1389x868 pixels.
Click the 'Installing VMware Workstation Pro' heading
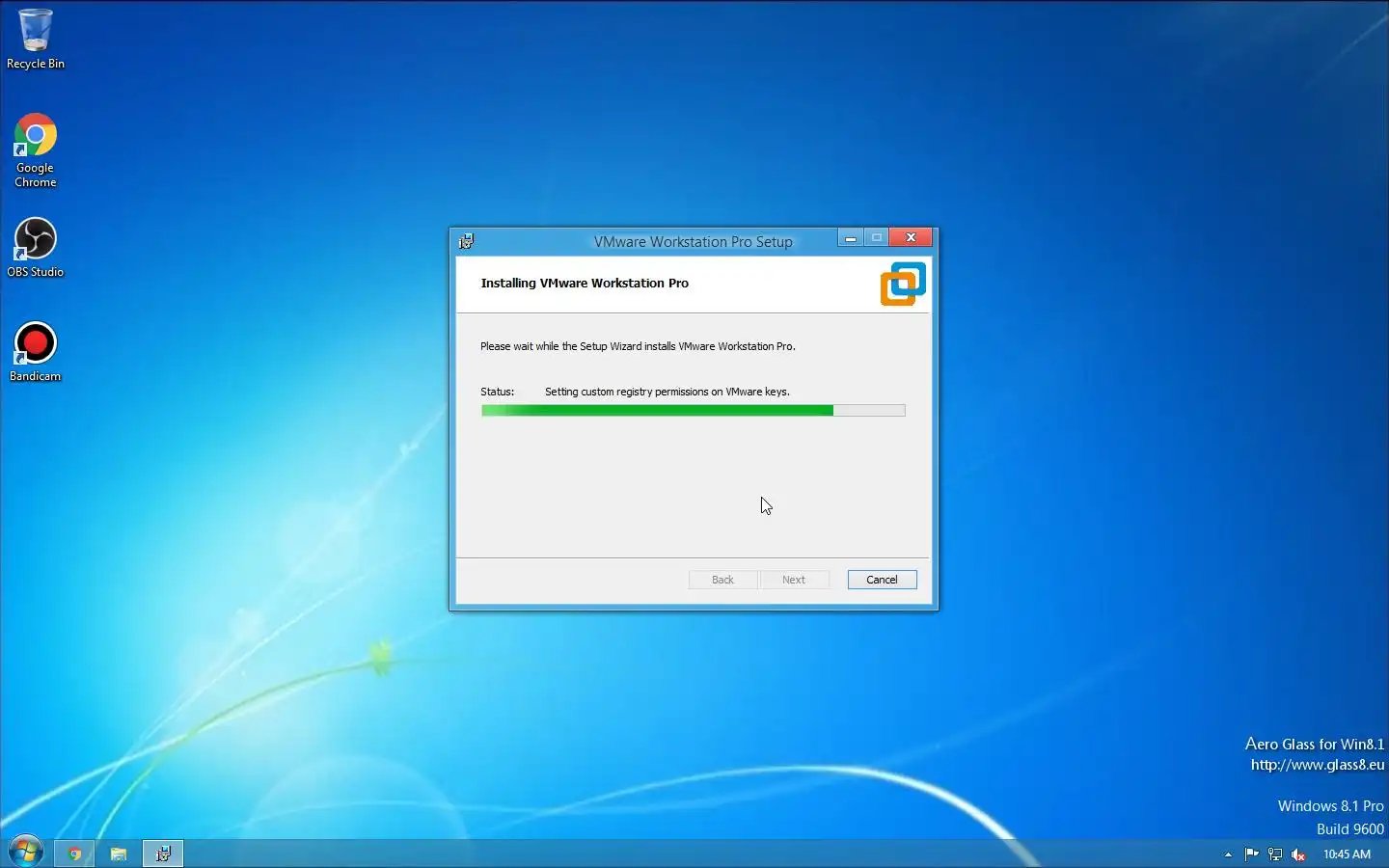point(585,283)
